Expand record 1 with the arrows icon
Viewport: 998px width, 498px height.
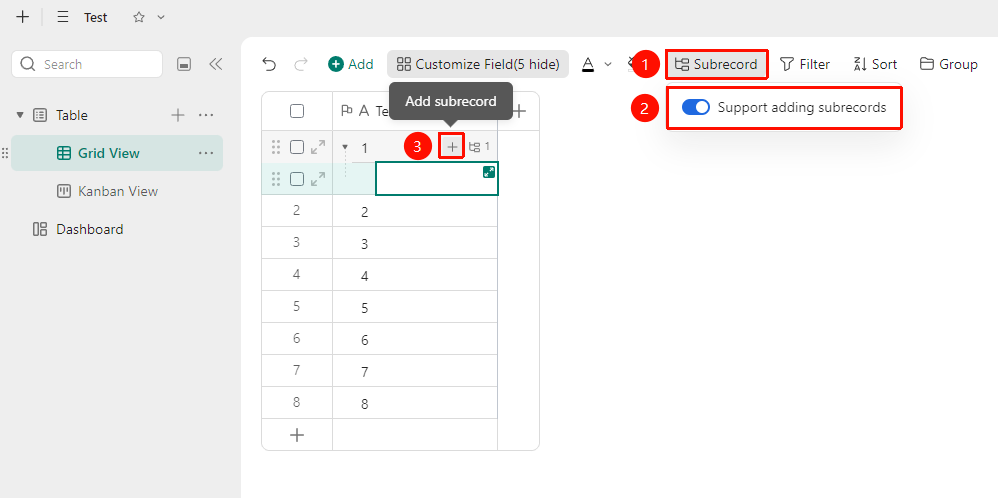tap(318, 148)
